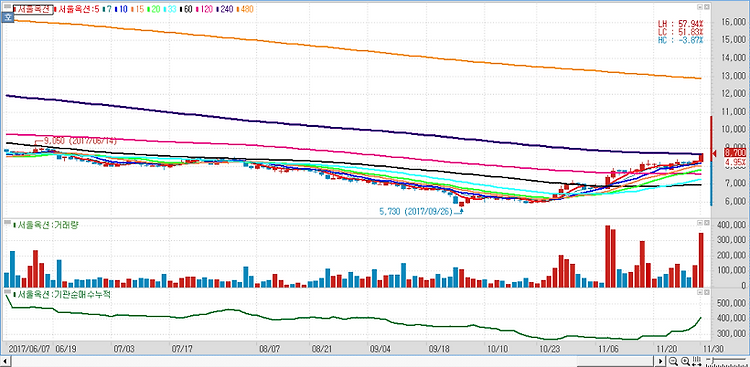Adjust the chart zoom slider handle
The height and width of the screenshot is (367, 750).
713,361
